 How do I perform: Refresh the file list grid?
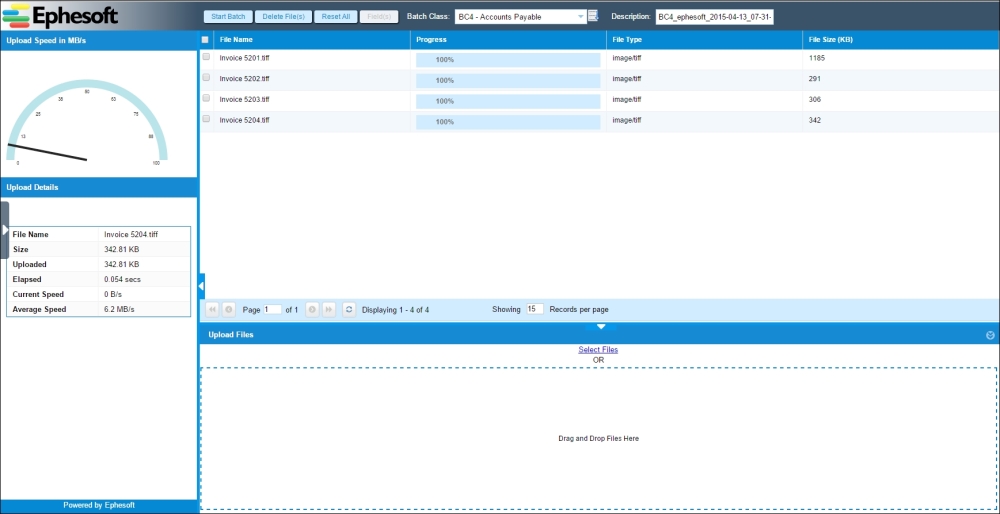point(349,309)
